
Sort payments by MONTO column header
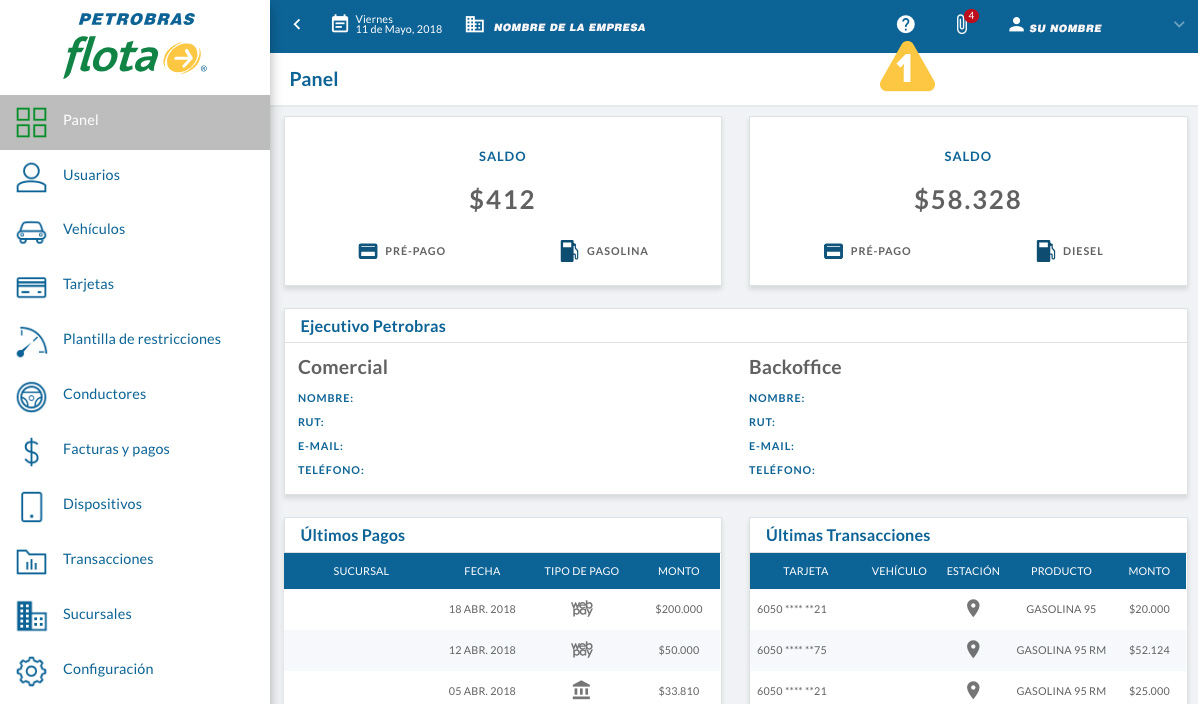point(678,571)
